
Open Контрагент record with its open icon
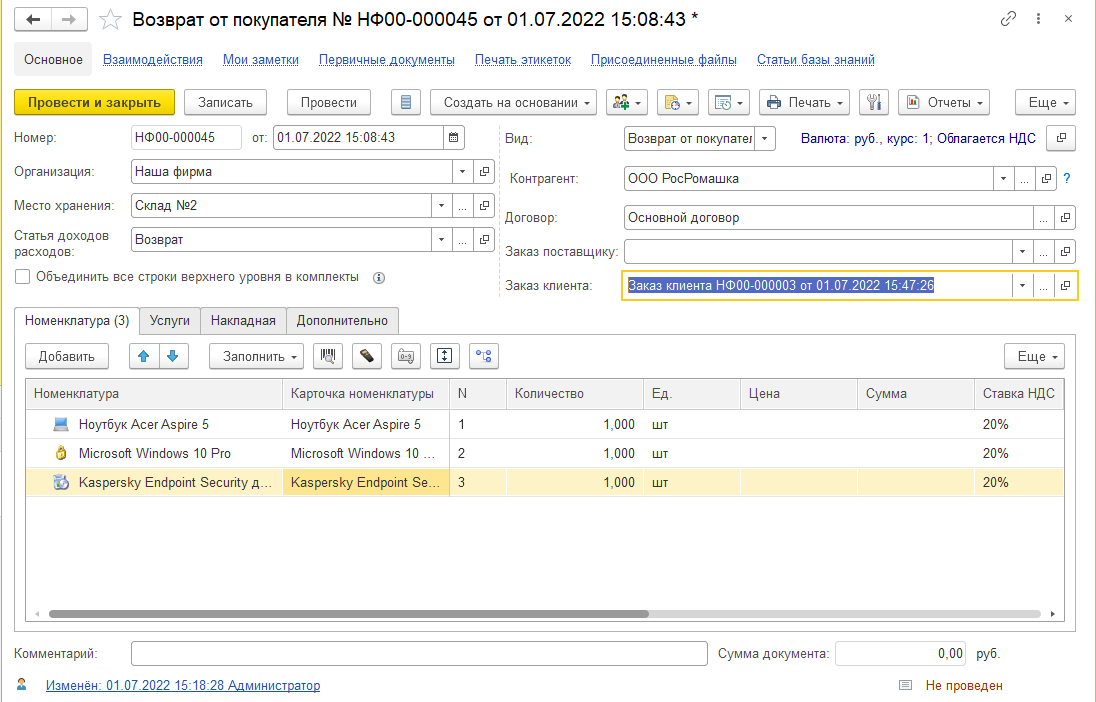(x=1047, y=179)
